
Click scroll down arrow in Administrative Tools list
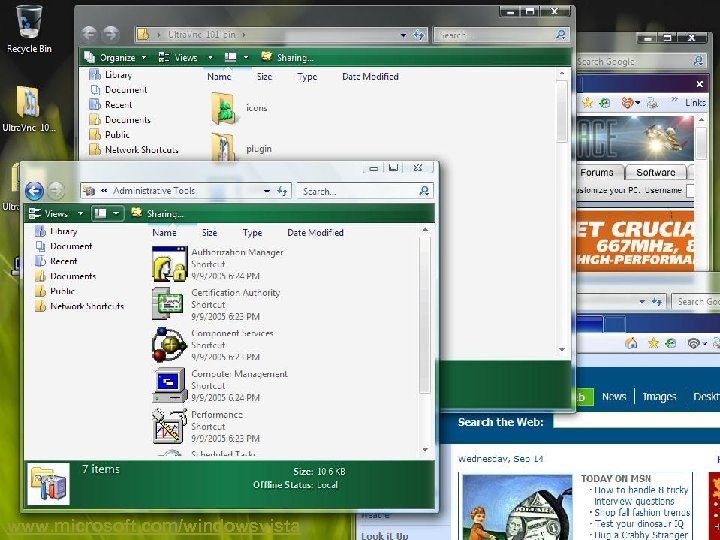pos(425,450)
